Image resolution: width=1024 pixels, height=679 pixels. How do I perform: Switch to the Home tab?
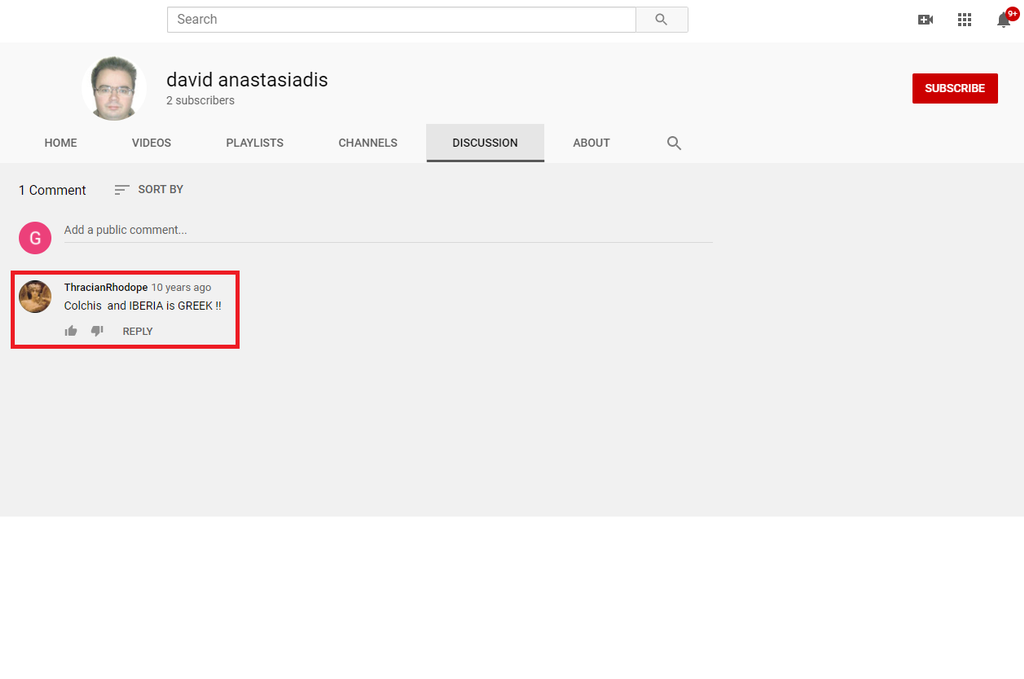(61, 143)
